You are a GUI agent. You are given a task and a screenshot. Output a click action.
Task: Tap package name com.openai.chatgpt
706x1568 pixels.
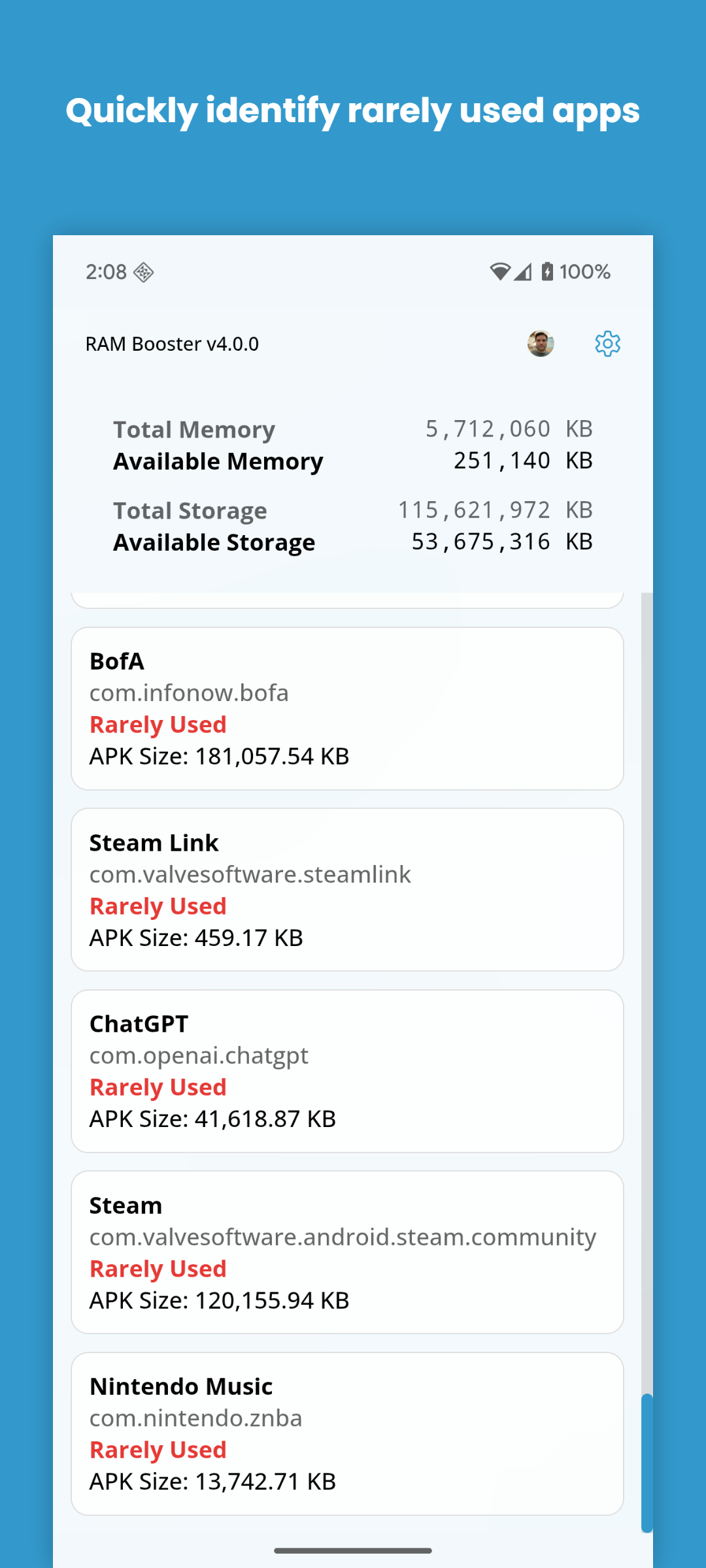coord(199,1056)
